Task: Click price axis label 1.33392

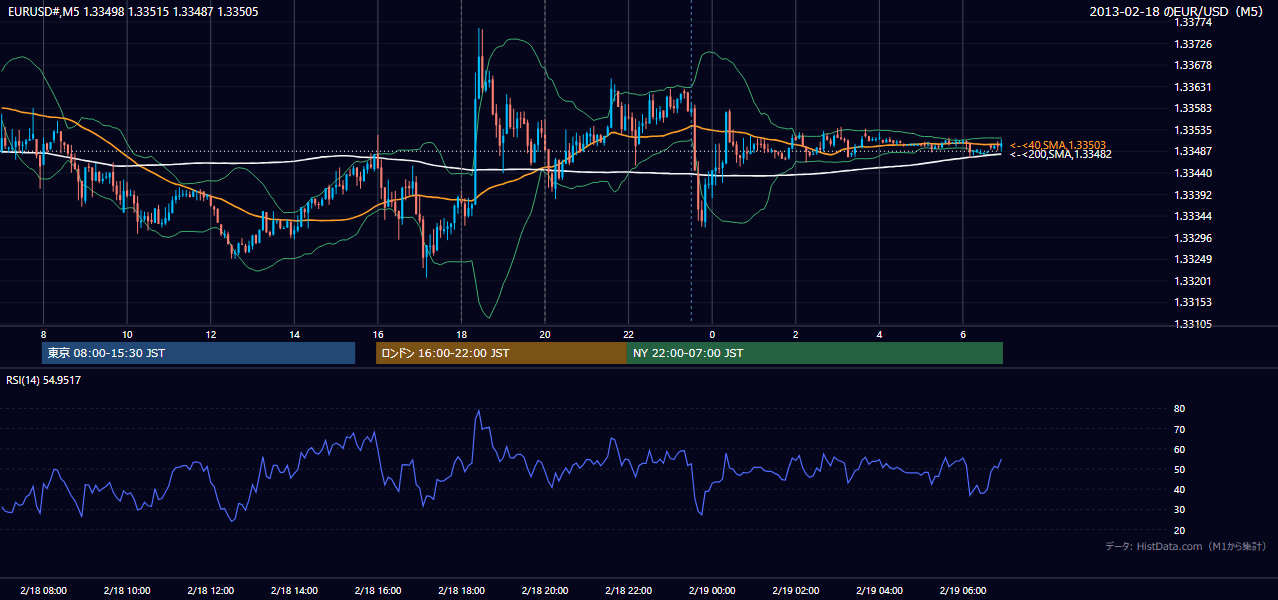Action: (x=1194, y=195)
